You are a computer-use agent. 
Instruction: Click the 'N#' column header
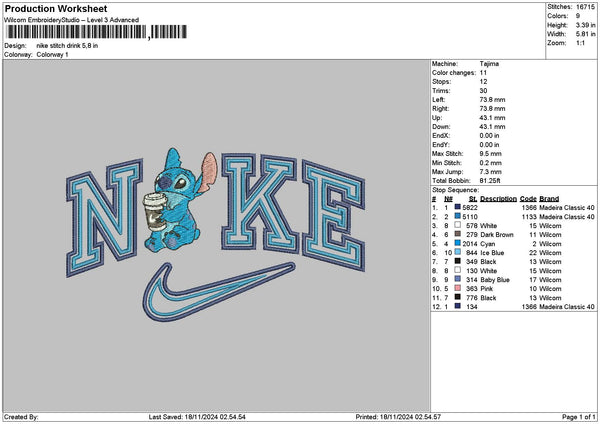point(448,199)
